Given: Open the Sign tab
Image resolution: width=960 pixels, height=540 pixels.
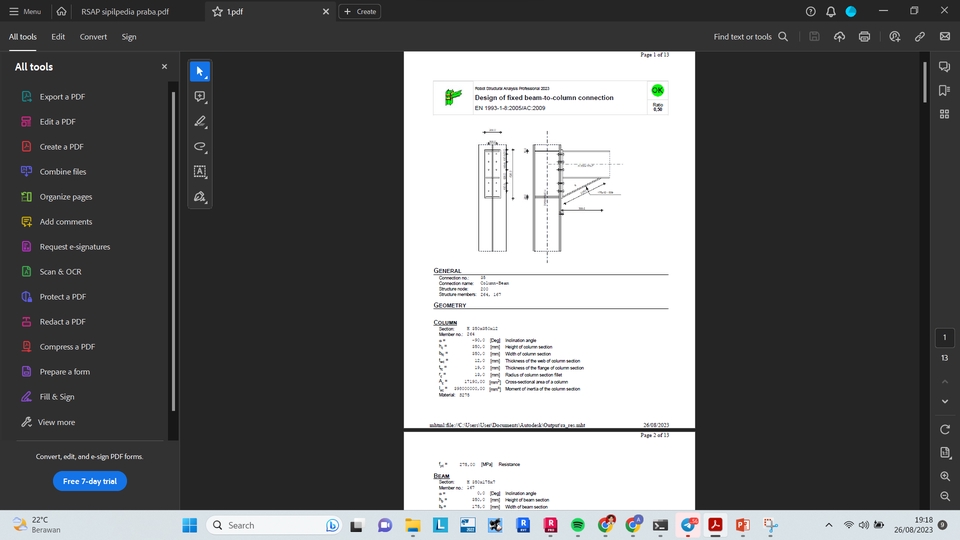Looking at the screenshot, I should (129, 37).
